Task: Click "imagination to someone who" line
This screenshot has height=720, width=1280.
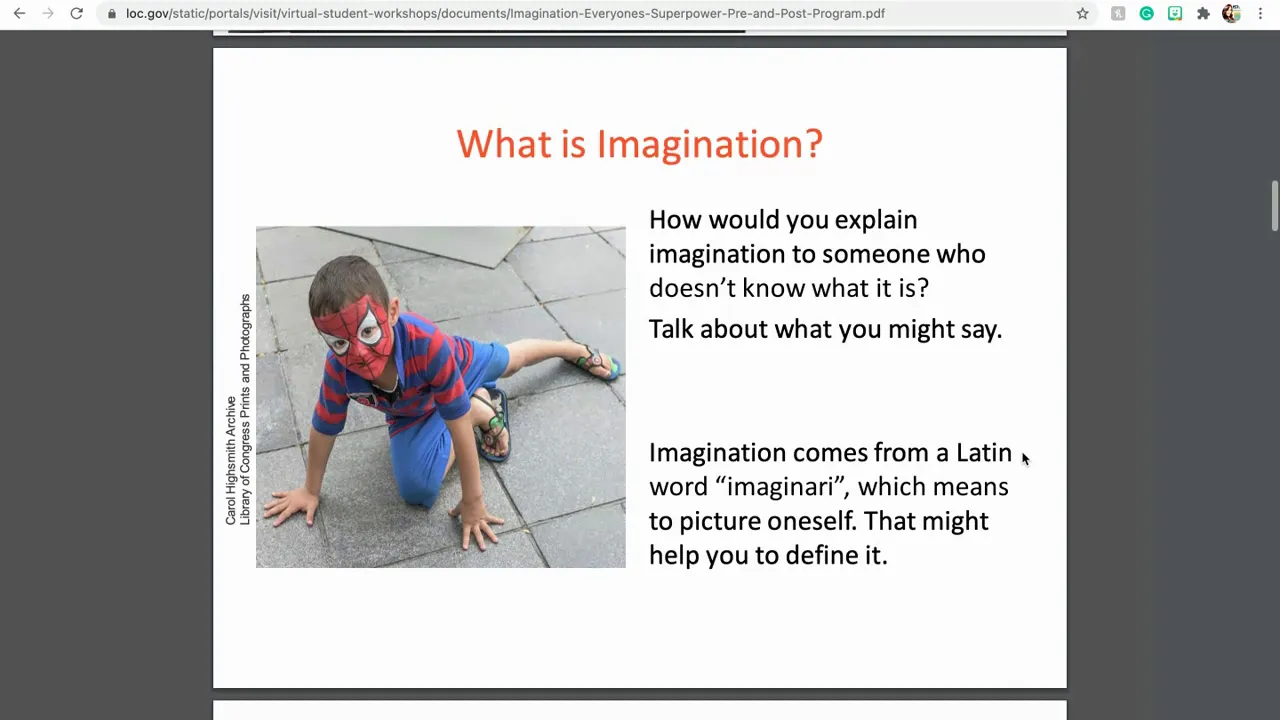Action: tap(817, 254)
